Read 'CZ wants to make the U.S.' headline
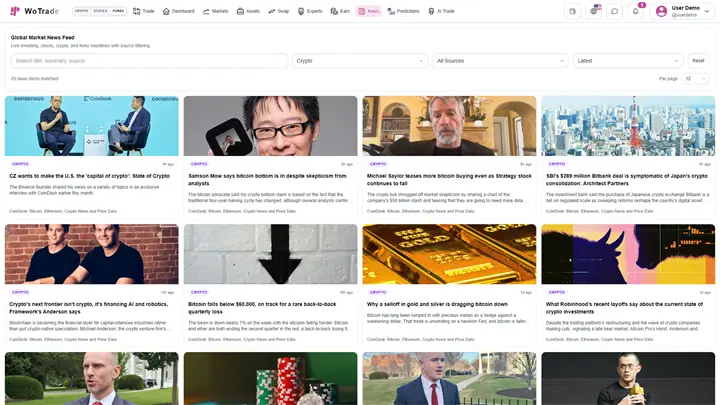 (90, 176)
